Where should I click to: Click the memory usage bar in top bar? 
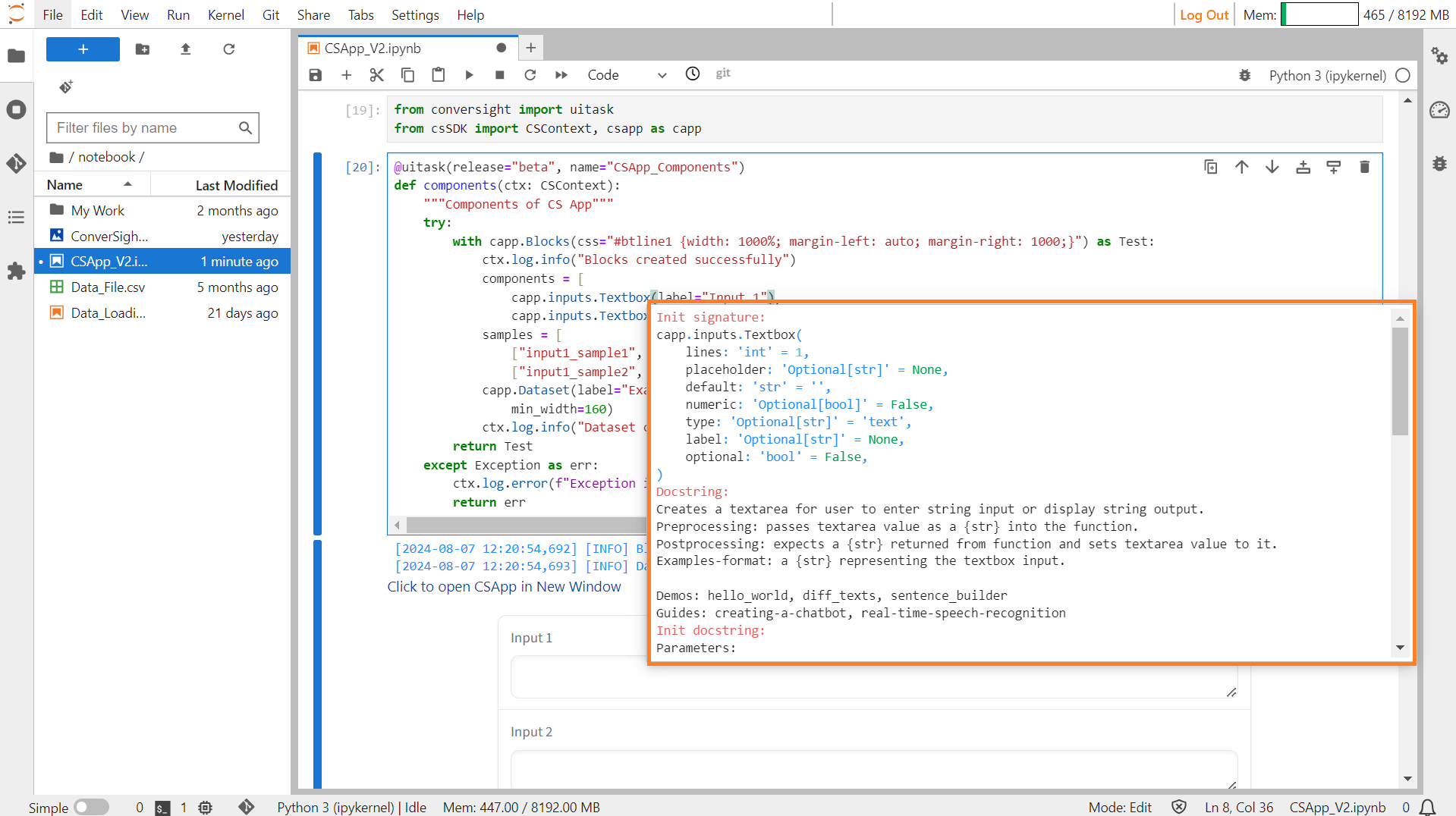[x=1319, y=14]
